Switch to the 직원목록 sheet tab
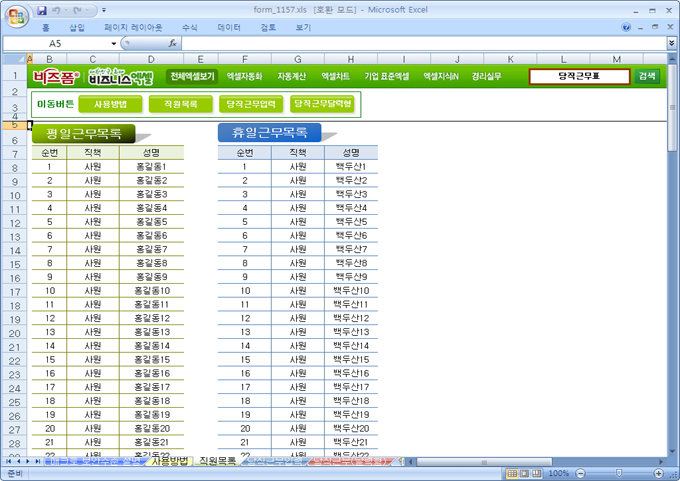The height and width of the screenshot is (481, 680). pos(217,461)
